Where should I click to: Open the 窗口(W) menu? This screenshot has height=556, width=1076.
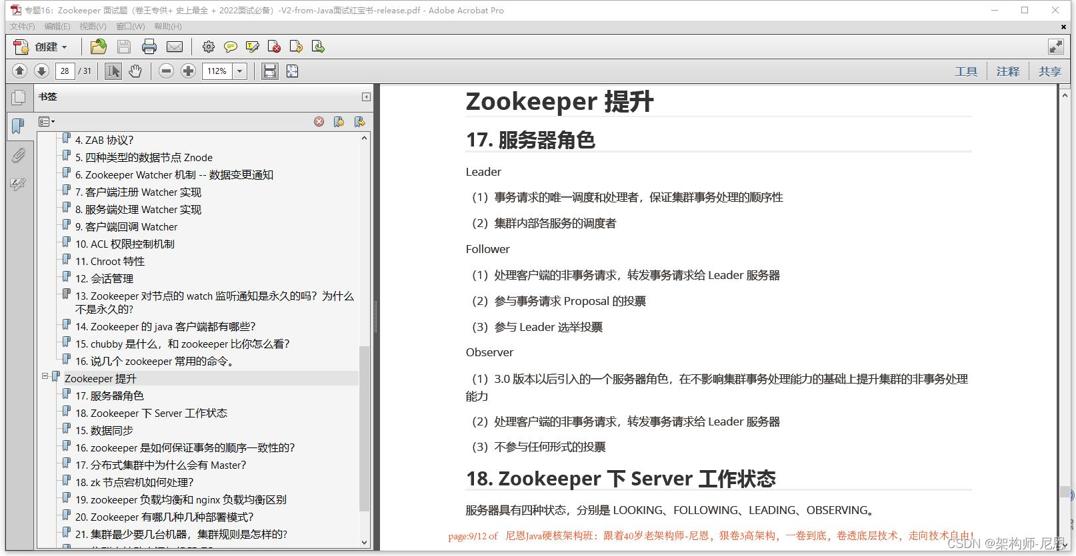(130, 26)
